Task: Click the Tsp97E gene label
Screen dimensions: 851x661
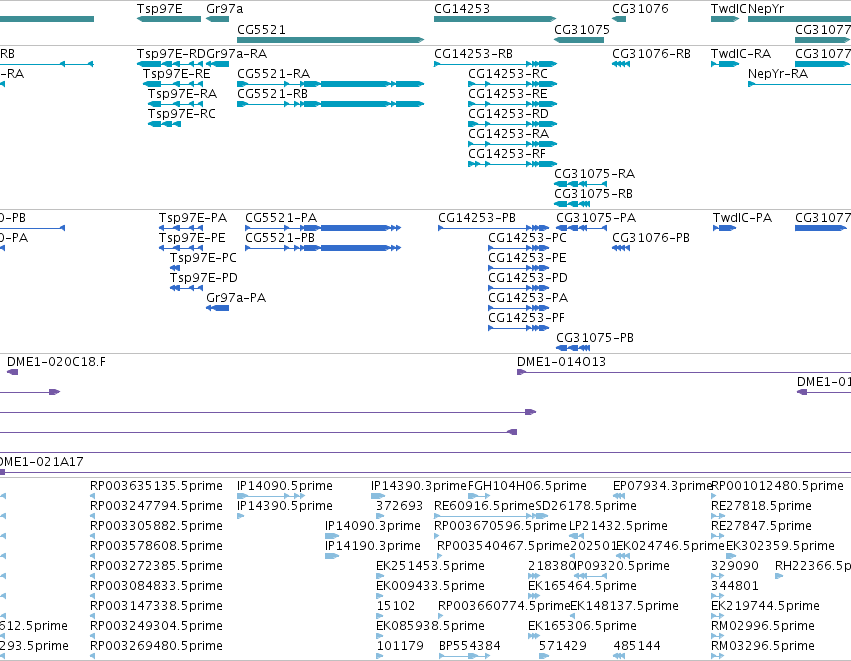Action: point(160,9)
